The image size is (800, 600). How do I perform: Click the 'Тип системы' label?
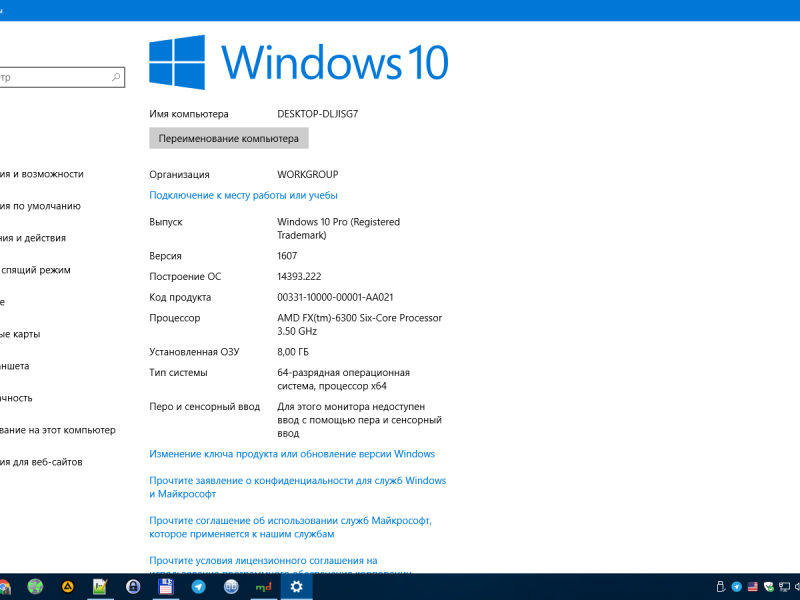tap(179, 373)
